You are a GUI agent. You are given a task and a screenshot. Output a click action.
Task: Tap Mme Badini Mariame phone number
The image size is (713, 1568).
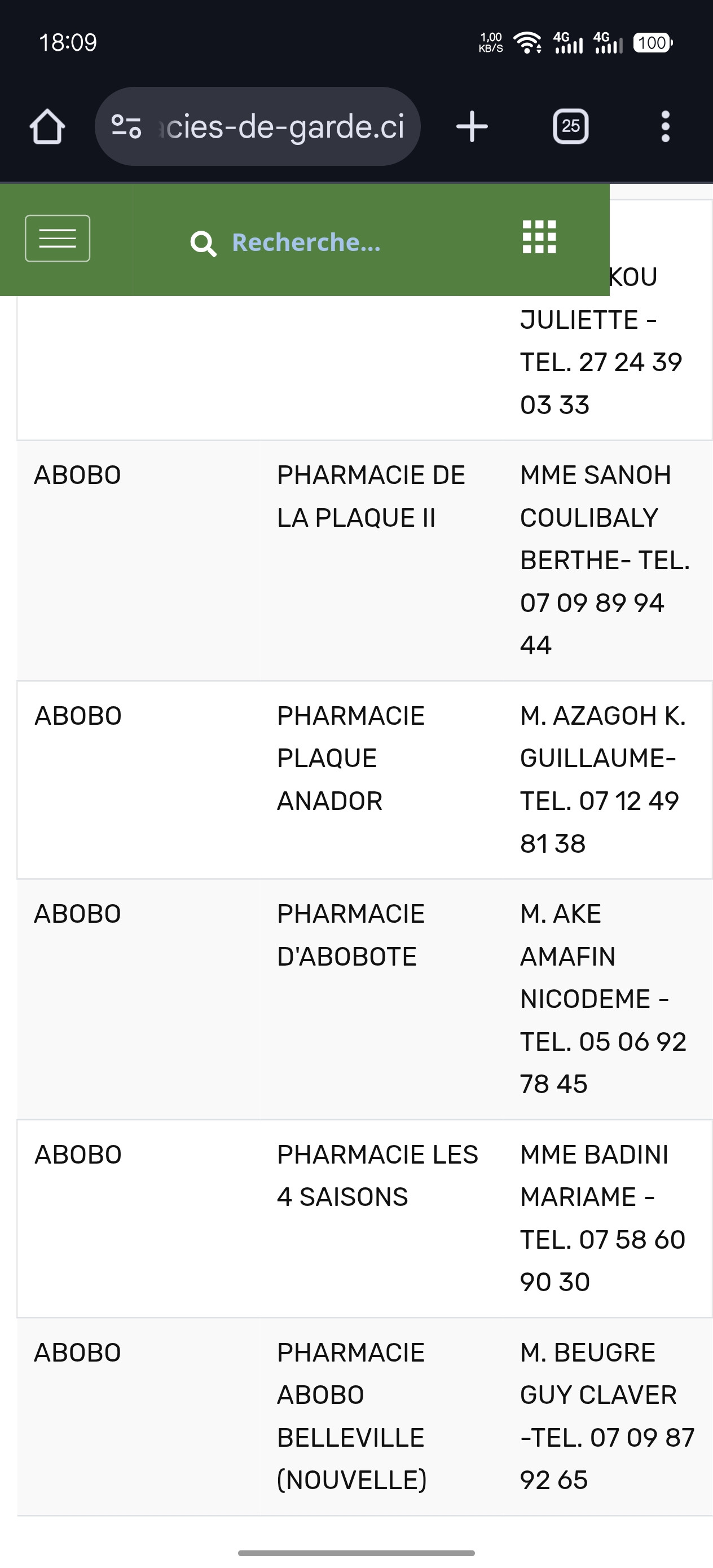point(603,1260)
